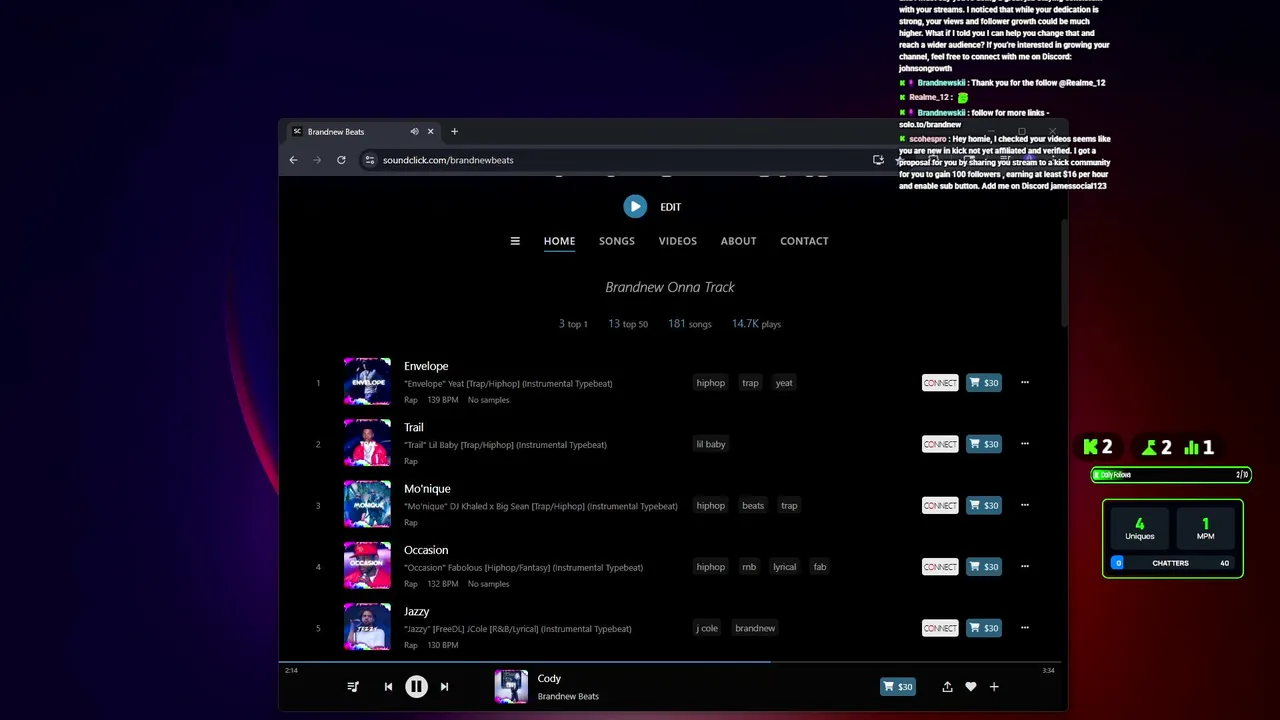Select the brandnew tag on Jazzy

[x=755, y=628]
